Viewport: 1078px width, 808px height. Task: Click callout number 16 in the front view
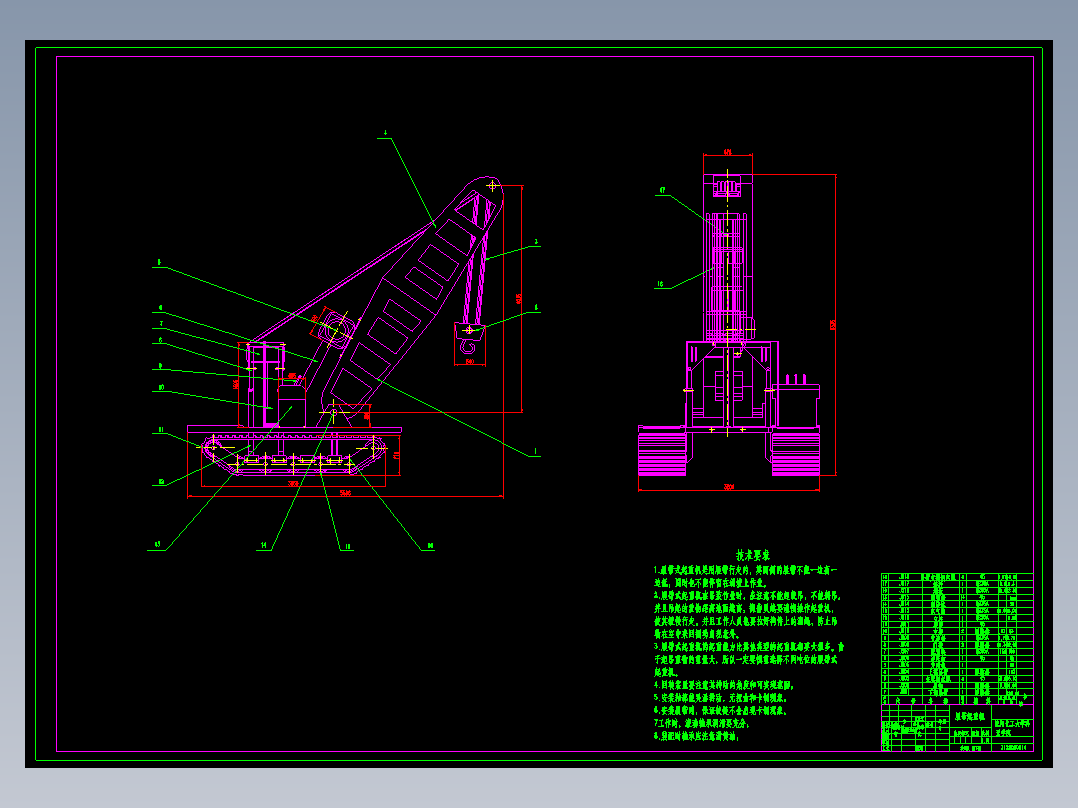pos(661,283)
